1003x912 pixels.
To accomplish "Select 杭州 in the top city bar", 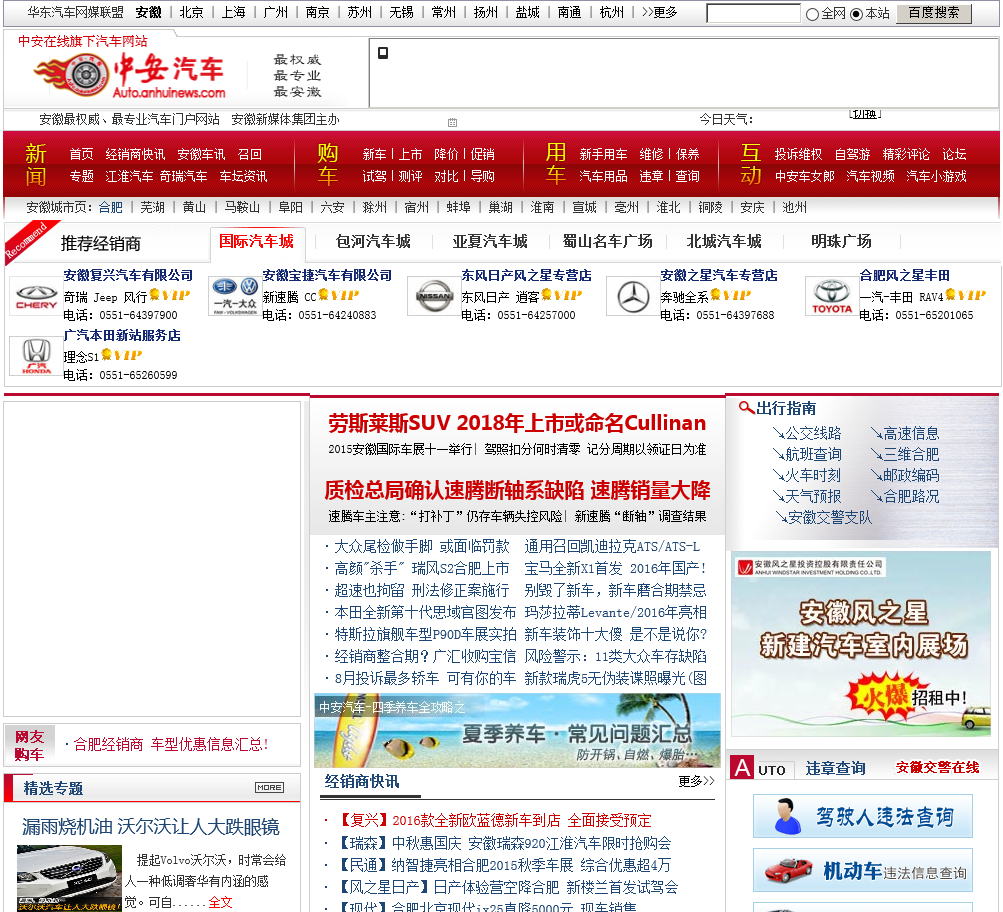I will tap(612, 12).
